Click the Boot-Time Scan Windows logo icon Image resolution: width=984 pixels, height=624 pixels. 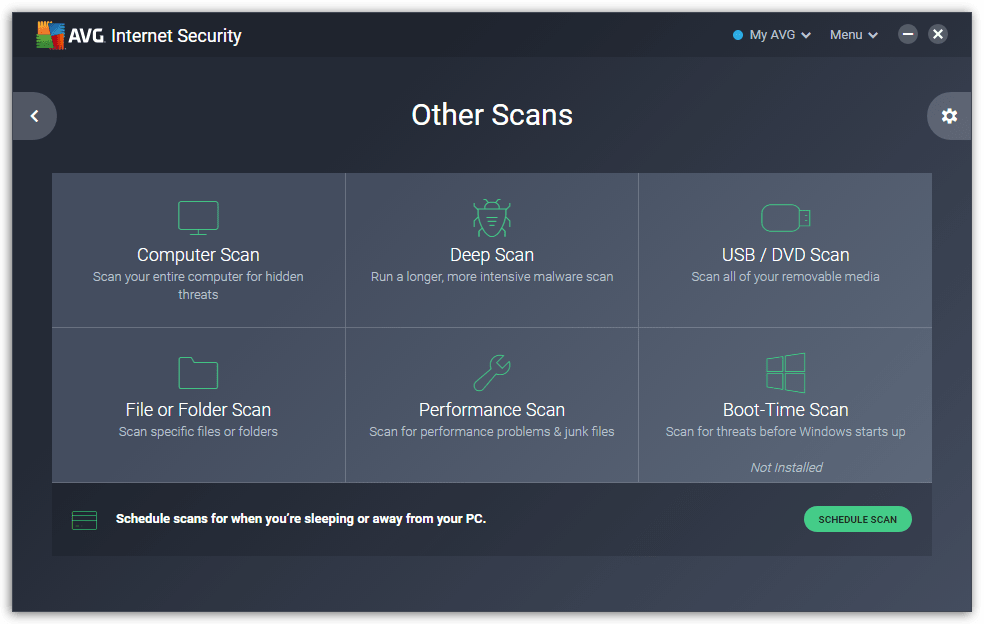pyautogui.click(x=785, y=373)
